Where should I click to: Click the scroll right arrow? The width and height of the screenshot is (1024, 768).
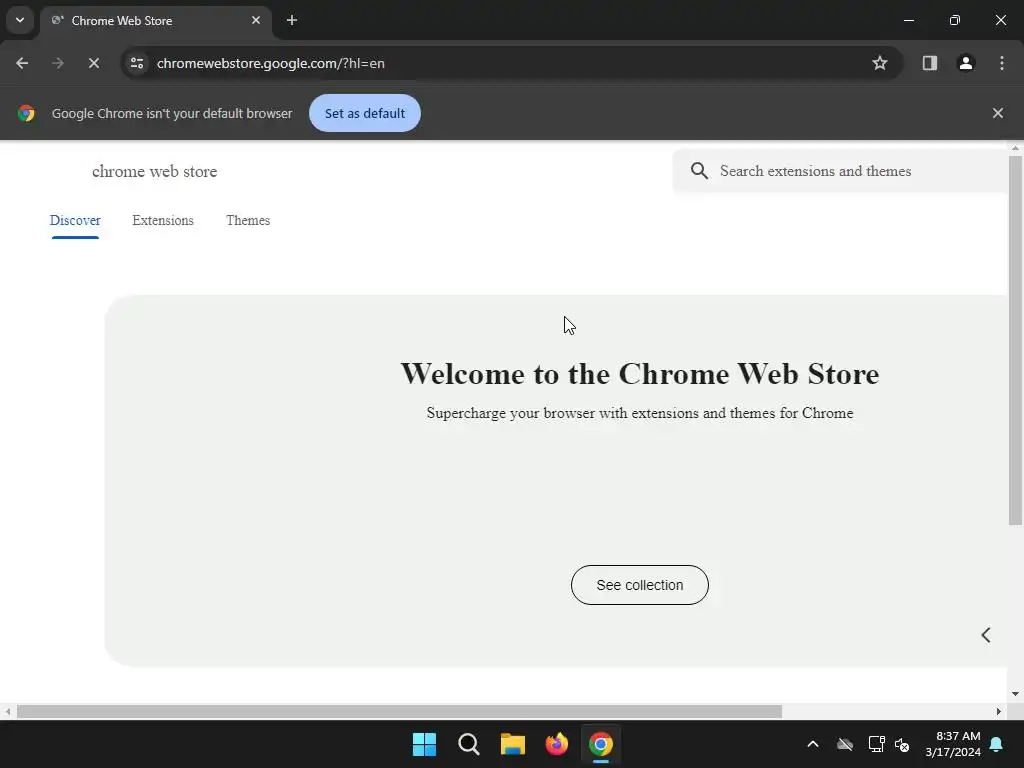pos(999,711)
